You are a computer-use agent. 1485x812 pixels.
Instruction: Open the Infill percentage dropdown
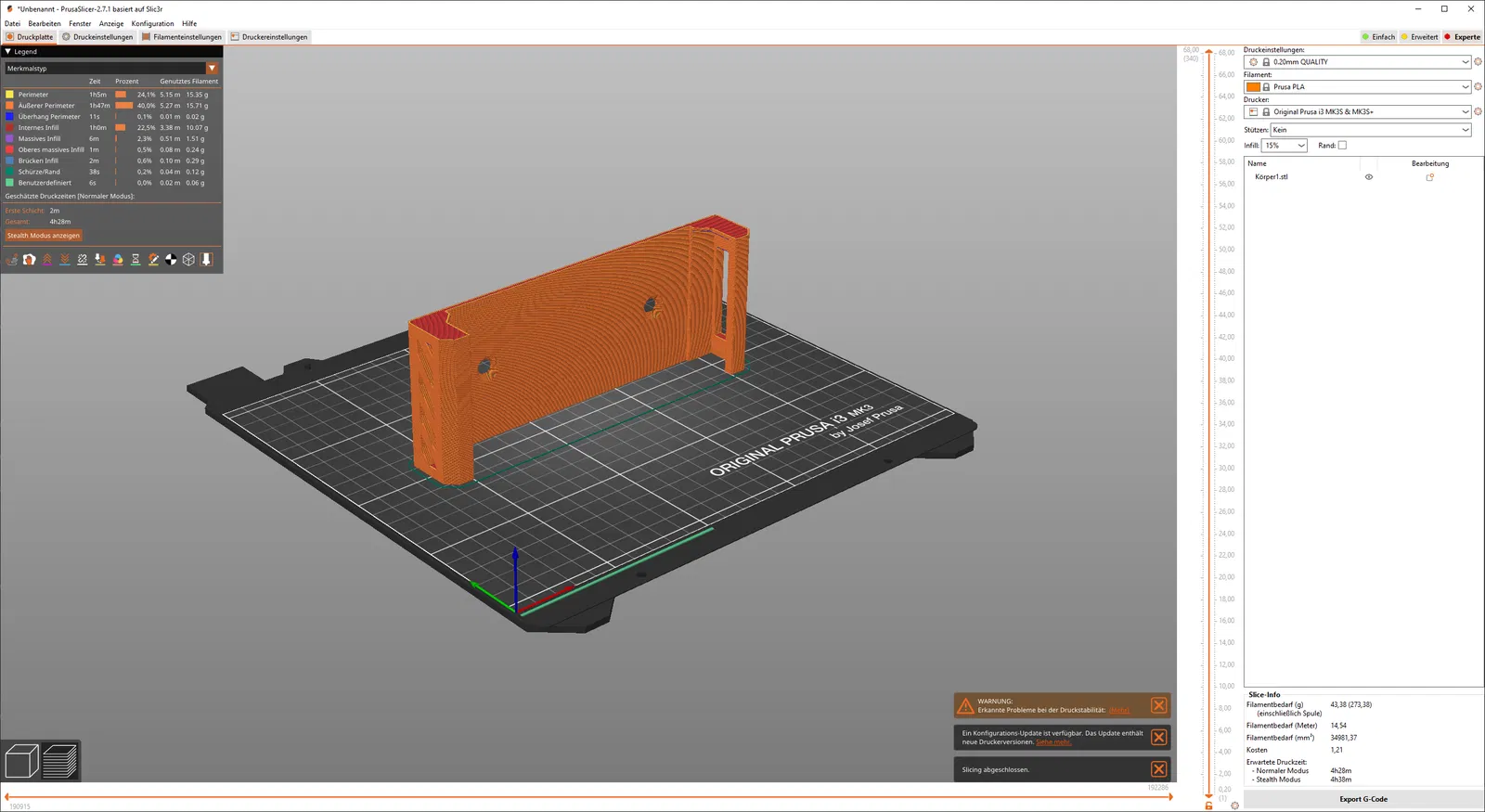tap(1285, 146)
